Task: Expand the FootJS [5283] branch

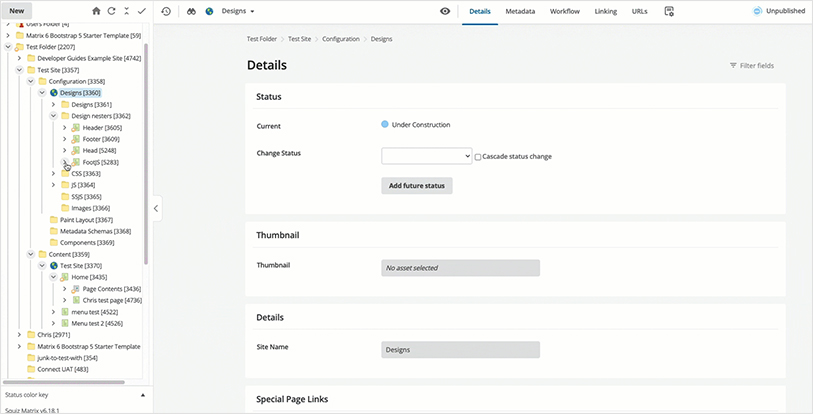Action: [x=65, y=162]
